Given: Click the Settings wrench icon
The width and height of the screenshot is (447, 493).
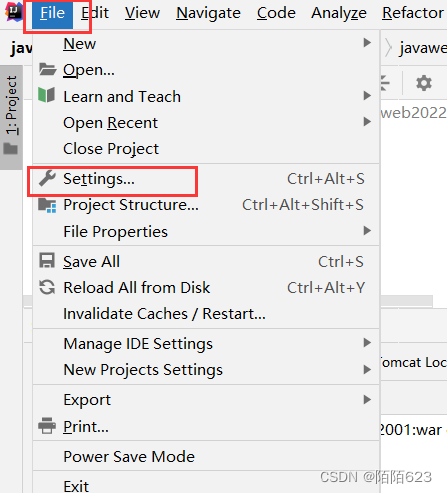Looking at the screenshot, I should click(x=47, y=178).
